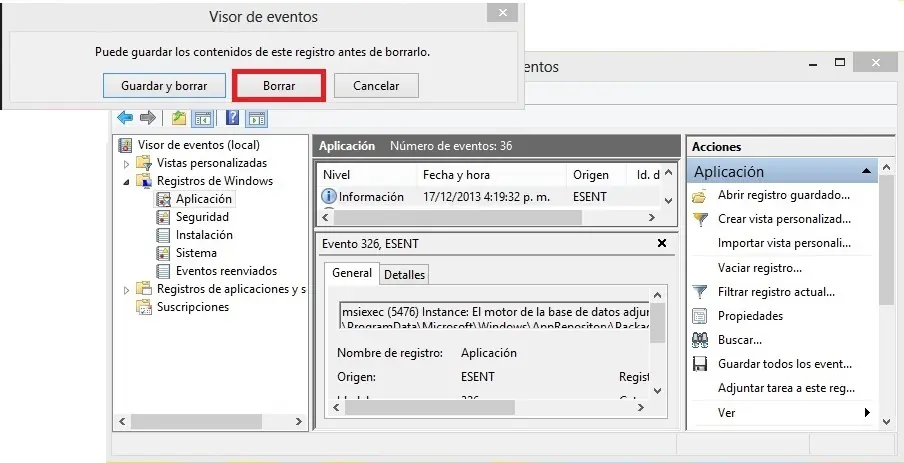
Task: Click the Crear vista personalizada funnel icon
Action: 700,220
